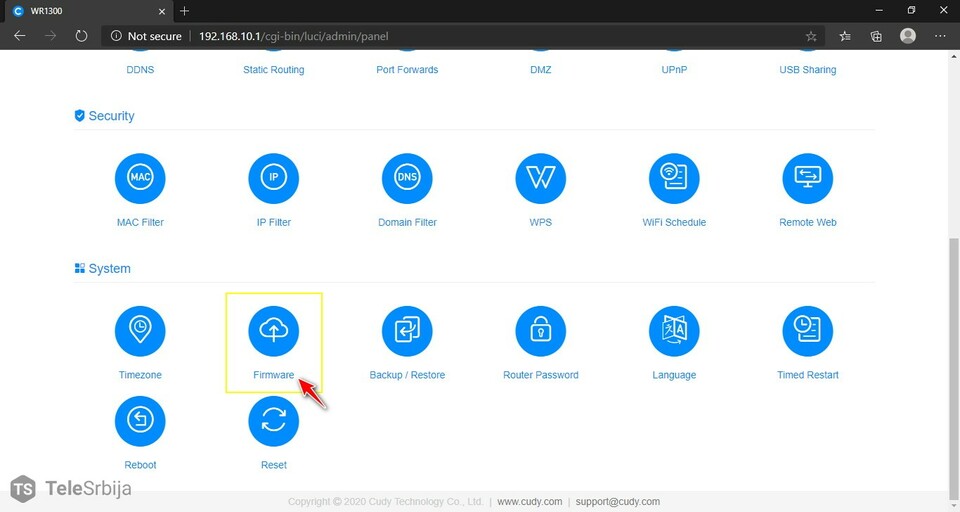Open the Timezone settings icon
The width and height of the screenshot is (960, 512).
tap(140, 331)
